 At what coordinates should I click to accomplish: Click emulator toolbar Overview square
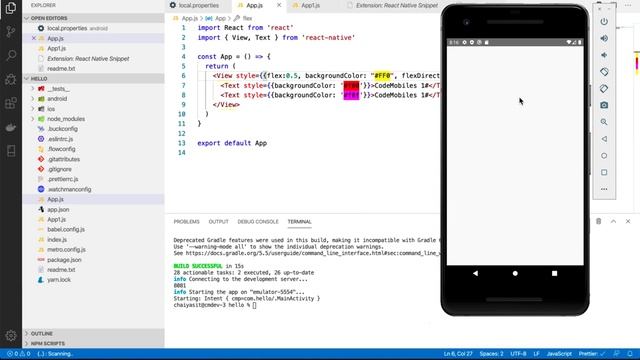tap(604, 172)
